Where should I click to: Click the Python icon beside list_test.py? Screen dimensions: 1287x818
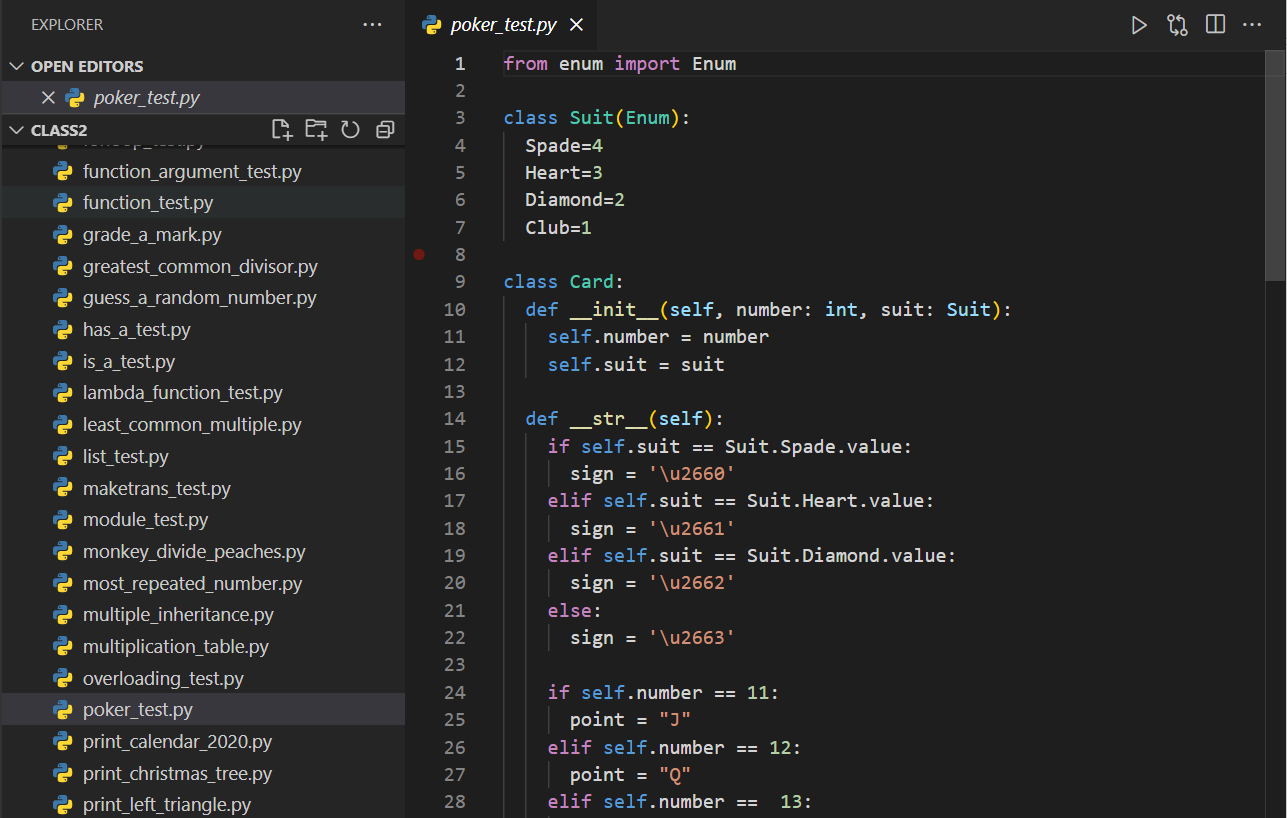63,457
